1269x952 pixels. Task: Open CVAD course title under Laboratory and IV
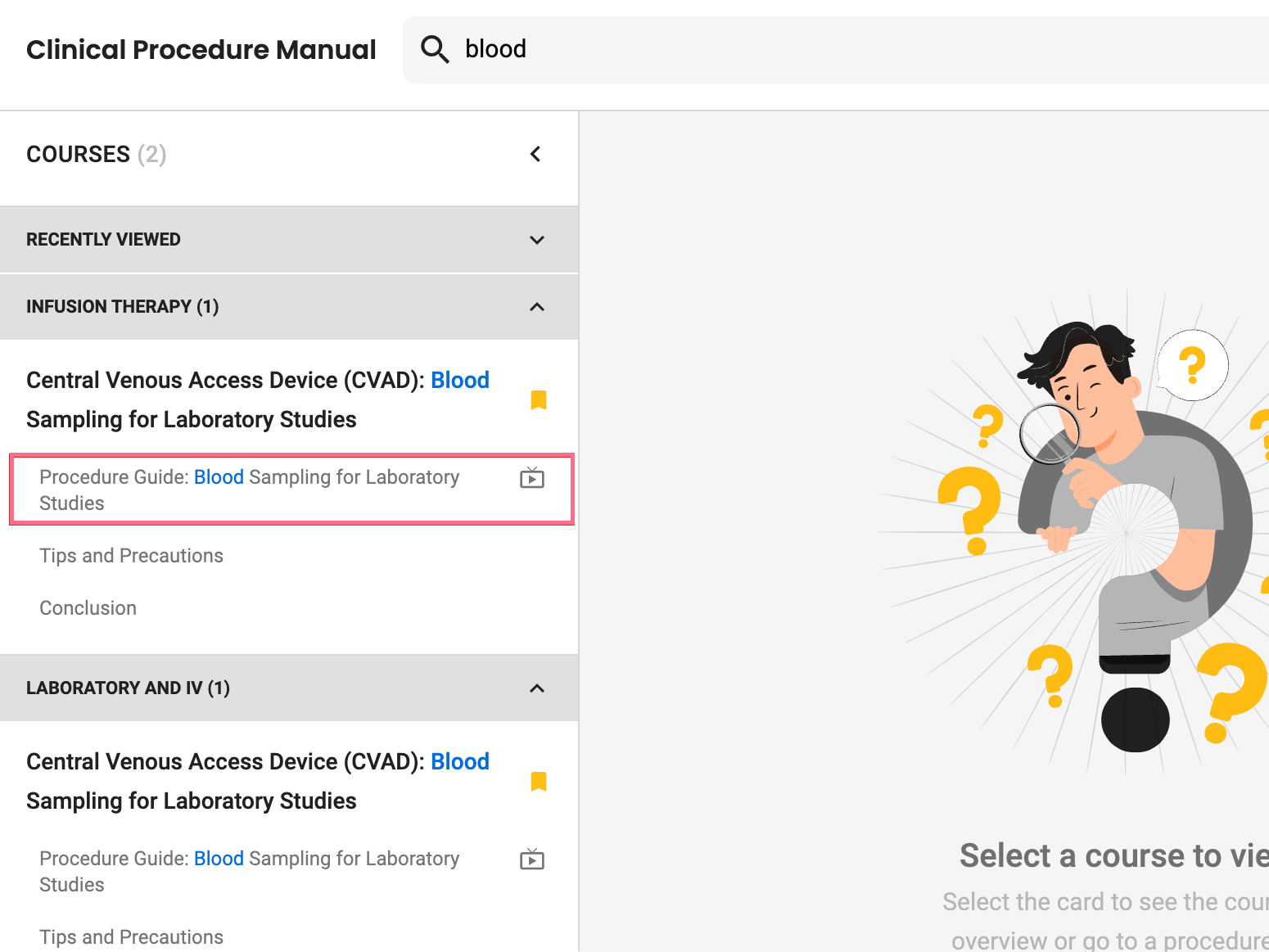(x=258, y=781)
